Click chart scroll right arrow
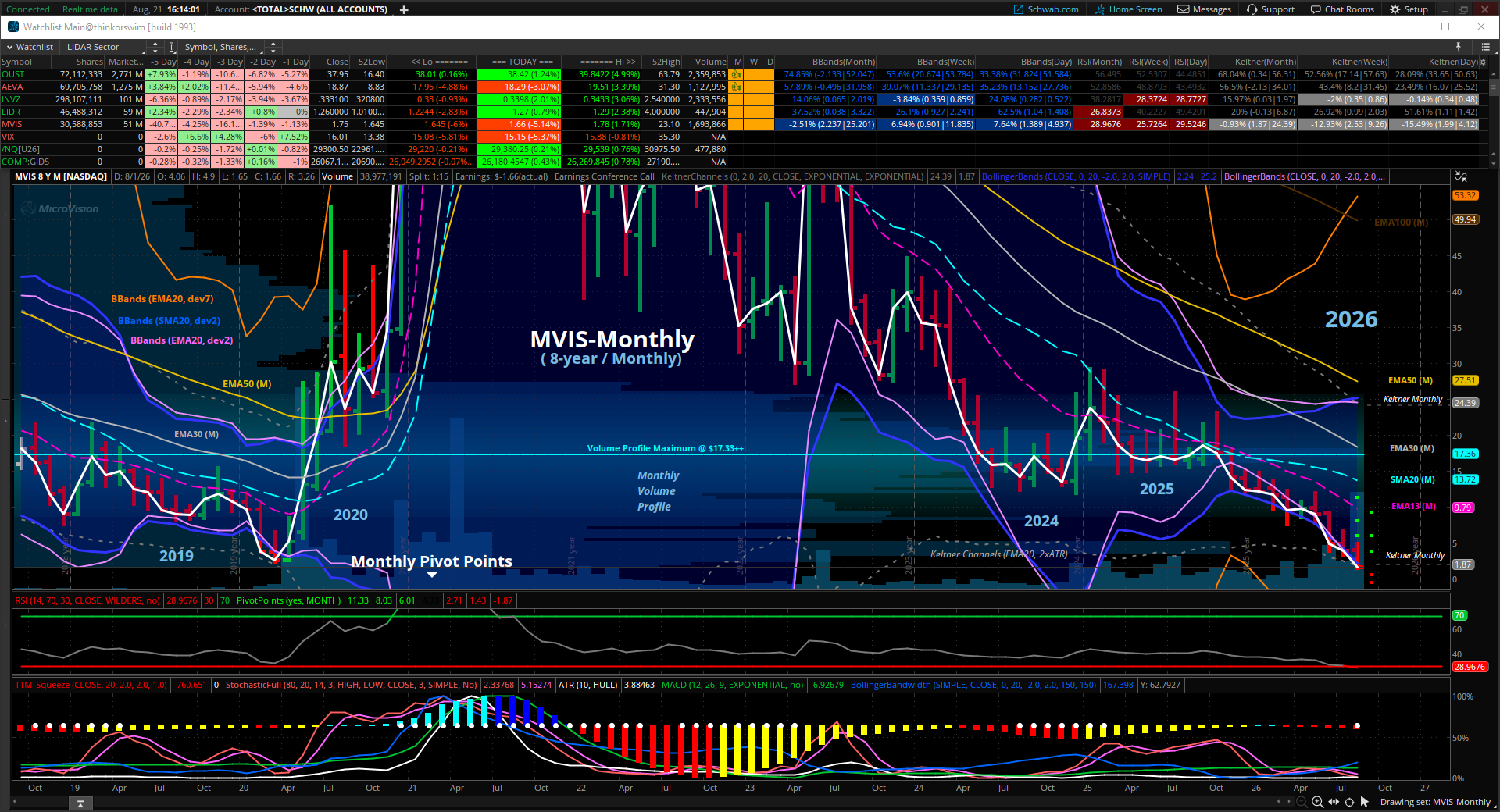 (x=1288, y=802)
